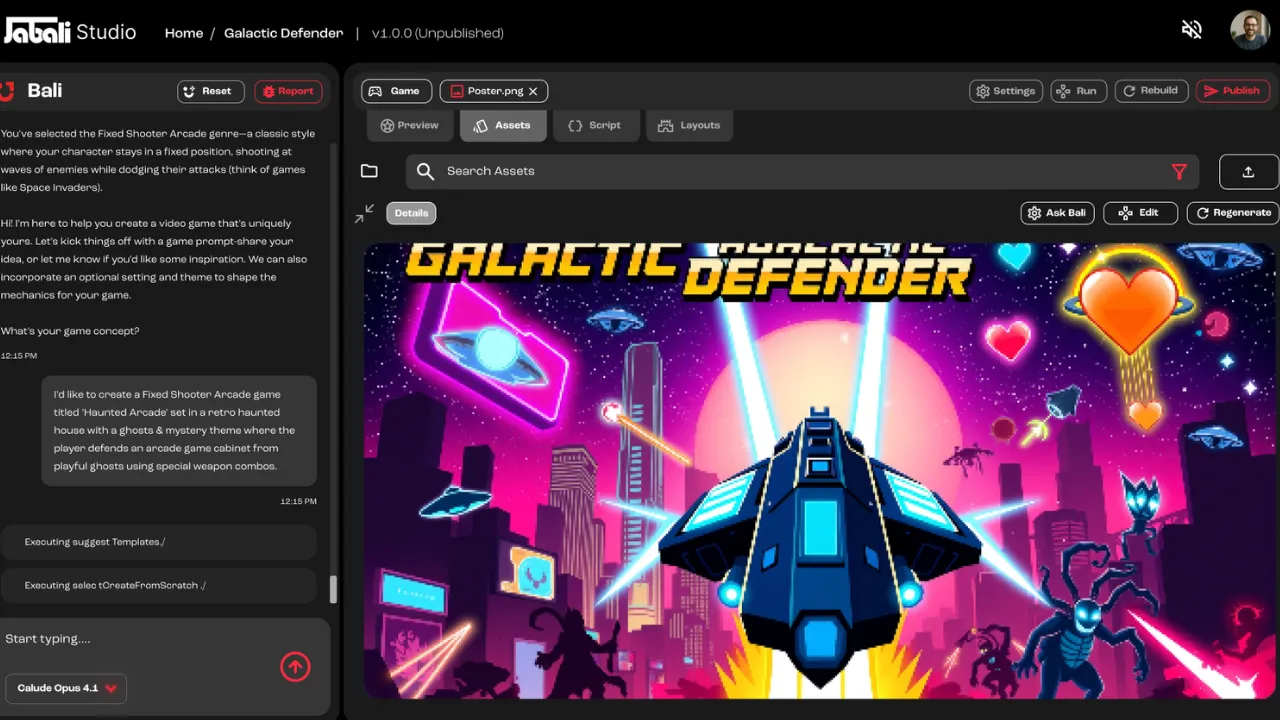
Task: Close the Poster.png tab
Action: pyautogui.click(x=533, y=91)
